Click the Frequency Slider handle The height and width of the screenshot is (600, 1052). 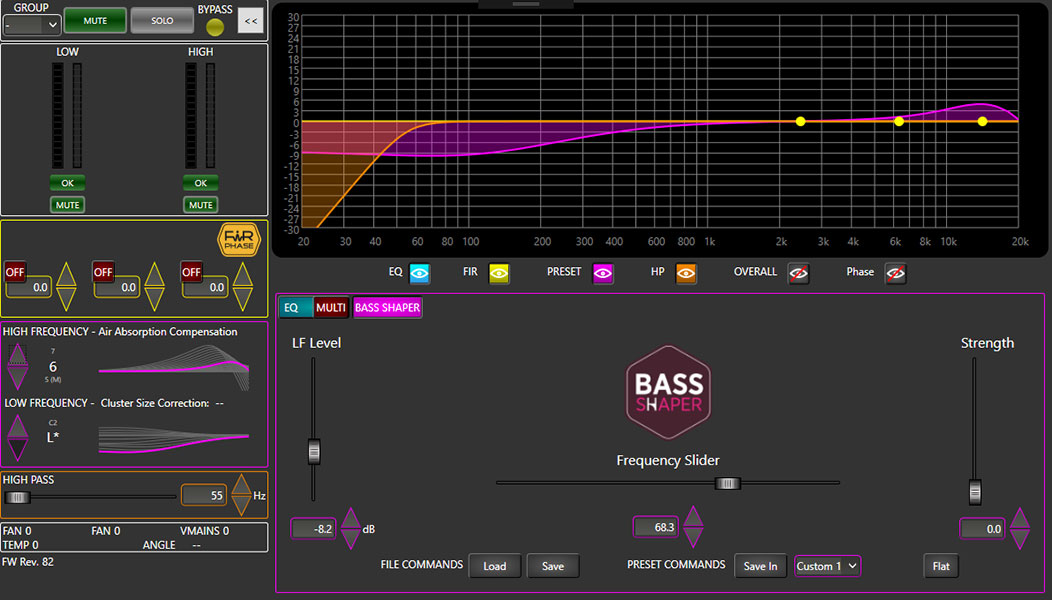(x=727, y=483)
